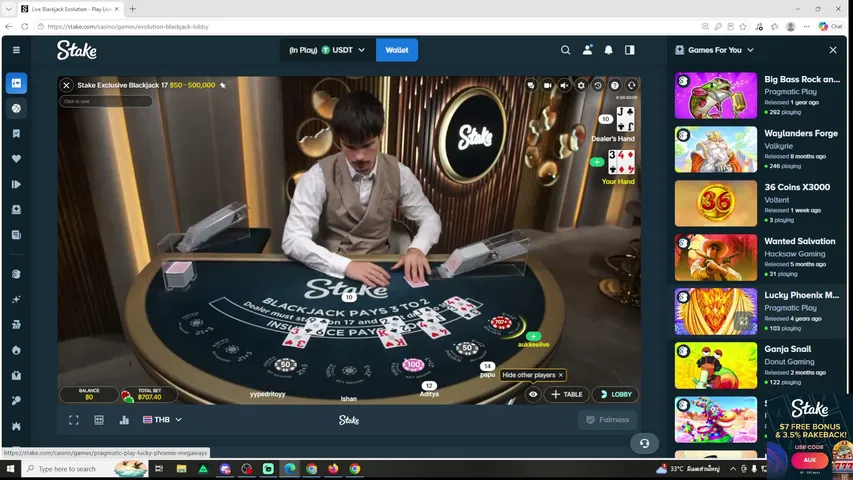853x480 pixels.
Task: Open the Sports basketball icon in the sidebar
Action: (16, 108)
